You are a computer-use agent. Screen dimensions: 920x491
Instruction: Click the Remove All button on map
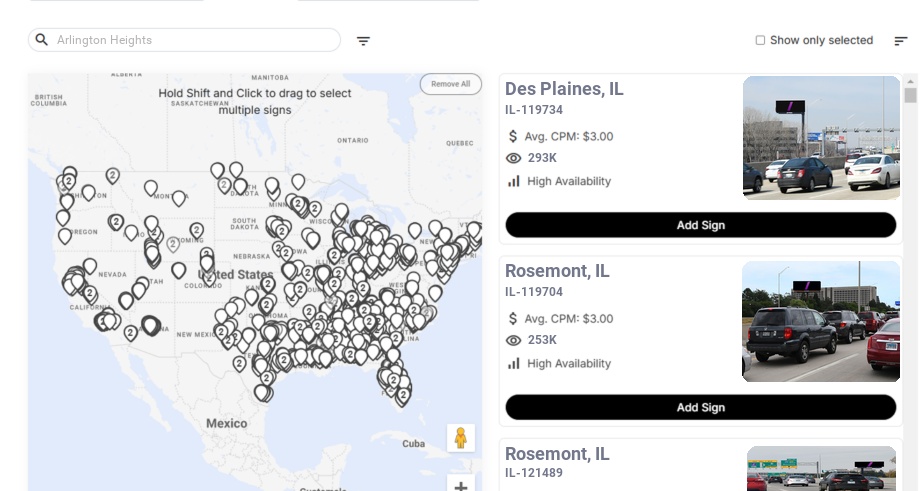[450, 84]
